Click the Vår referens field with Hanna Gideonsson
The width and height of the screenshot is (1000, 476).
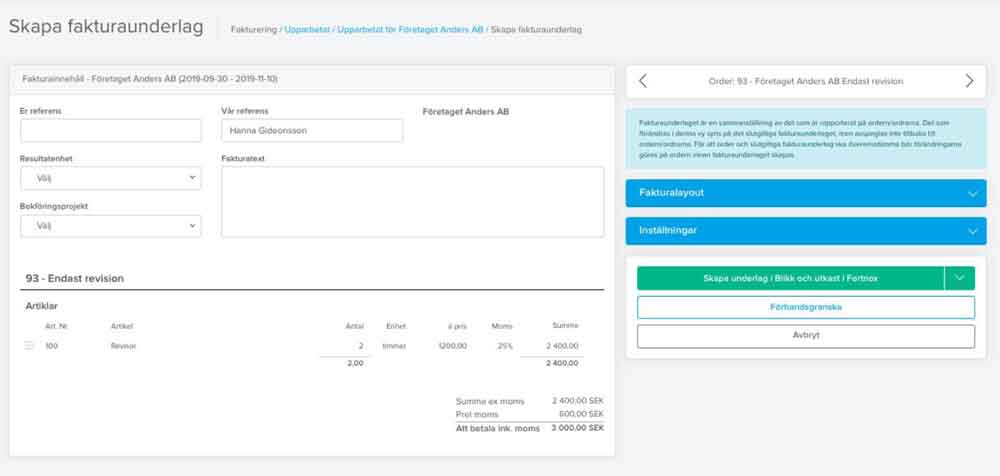(312, 131)
